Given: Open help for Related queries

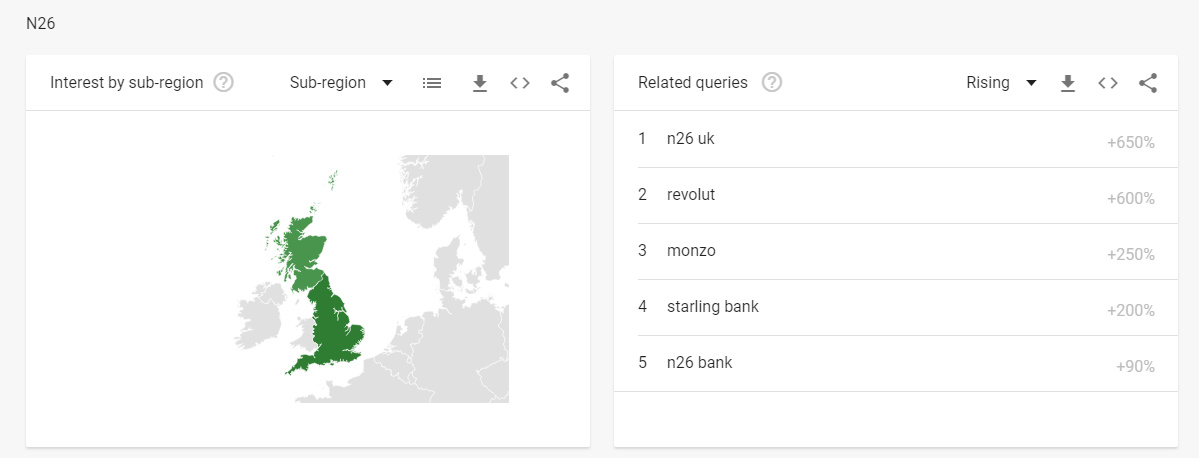Looking at the screenshot, I should 772,83.
